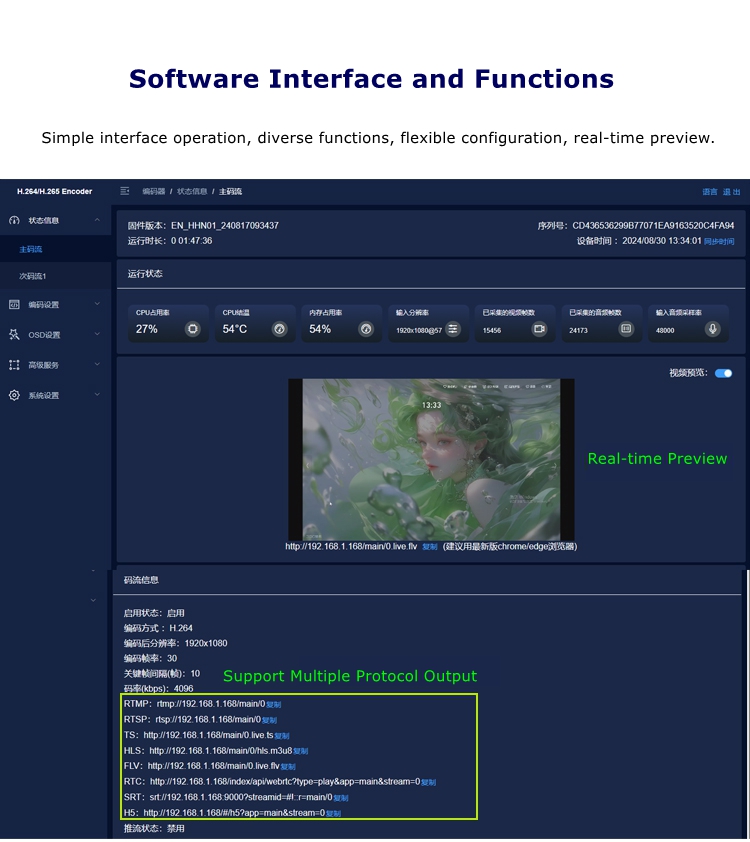Copy the TS stream address

point(282,736)
